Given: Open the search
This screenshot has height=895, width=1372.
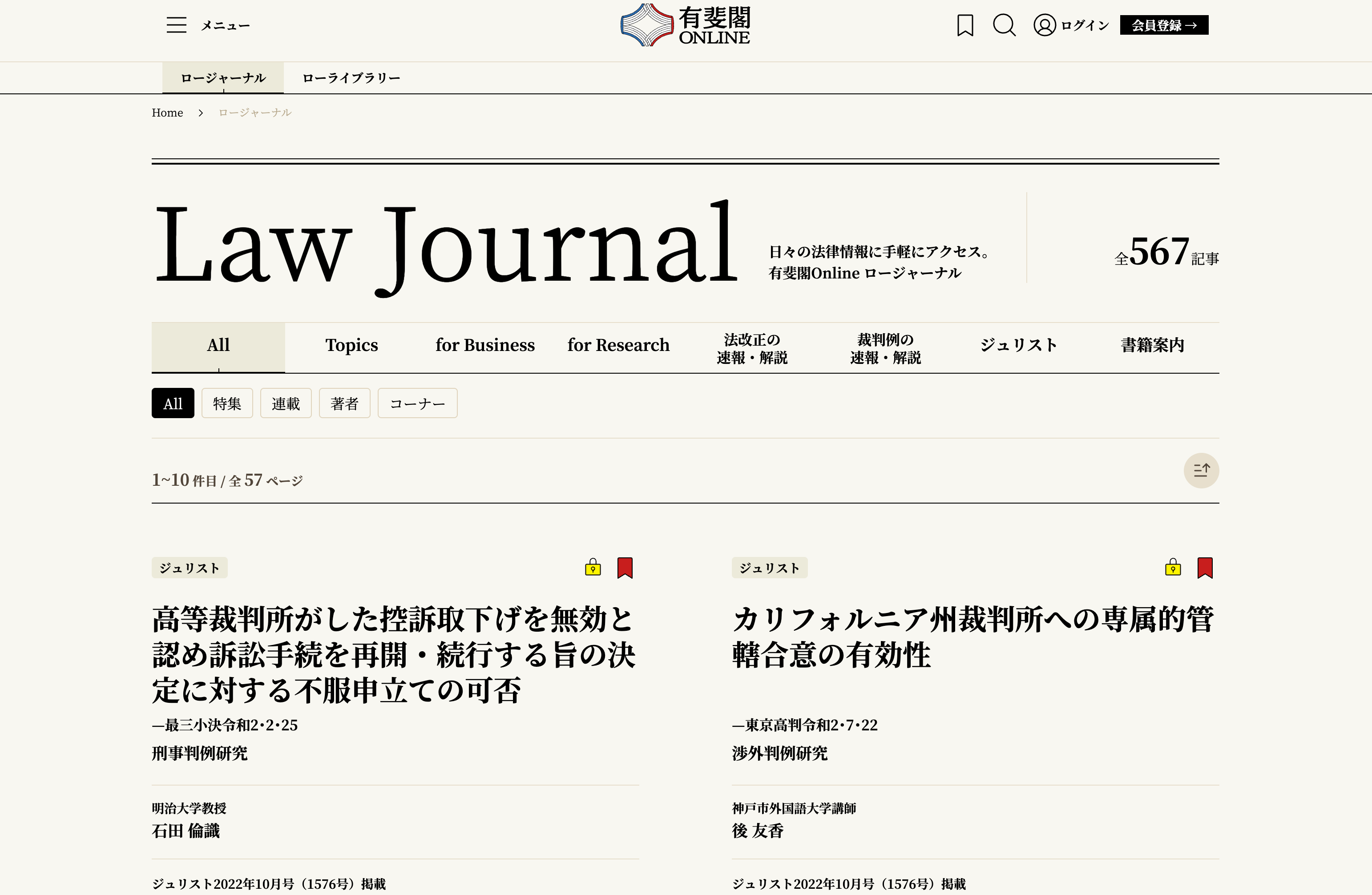Looking at the screenshot, I should 1004,25.
